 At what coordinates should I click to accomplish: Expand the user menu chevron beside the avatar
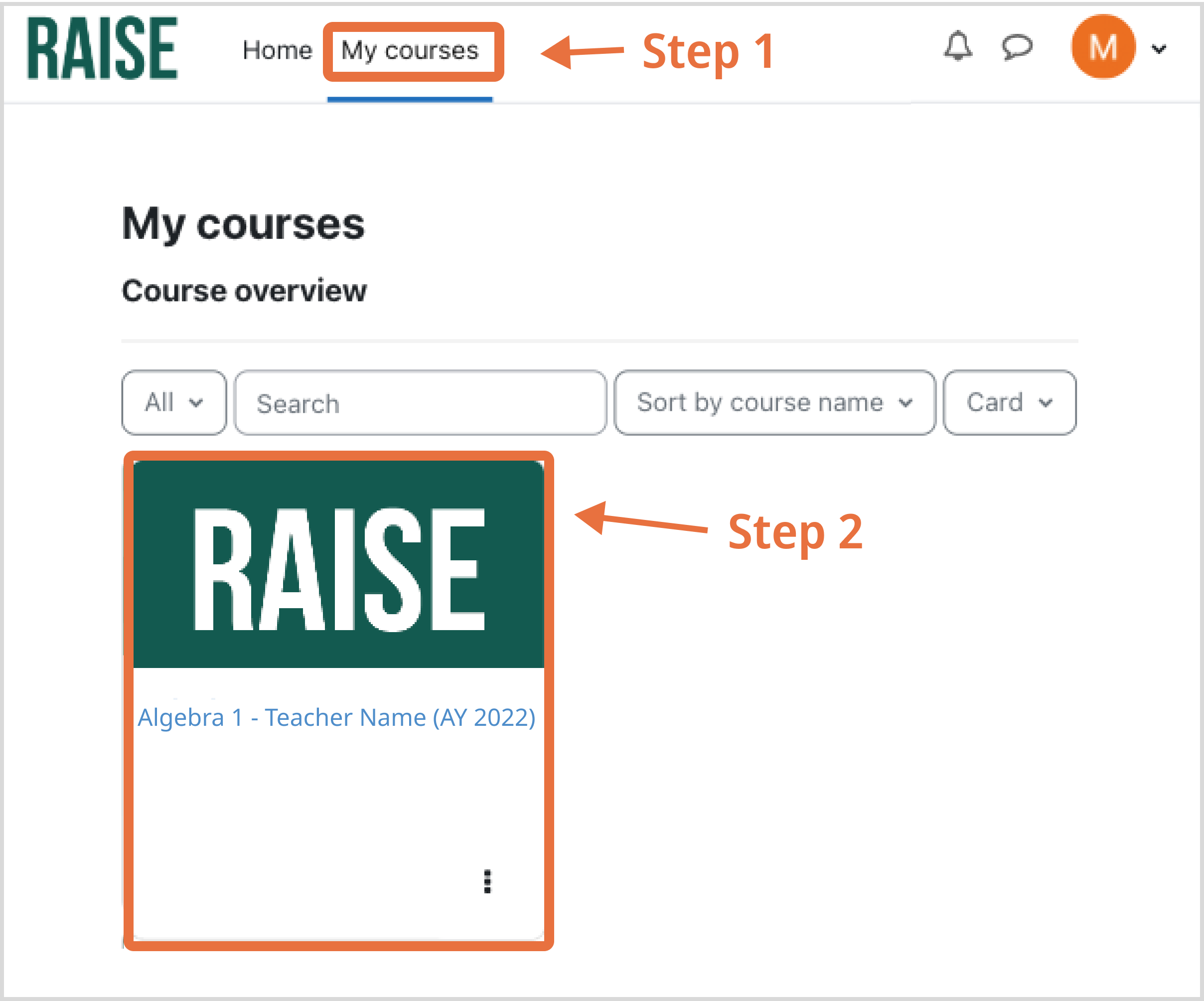tap(1159, 49)
